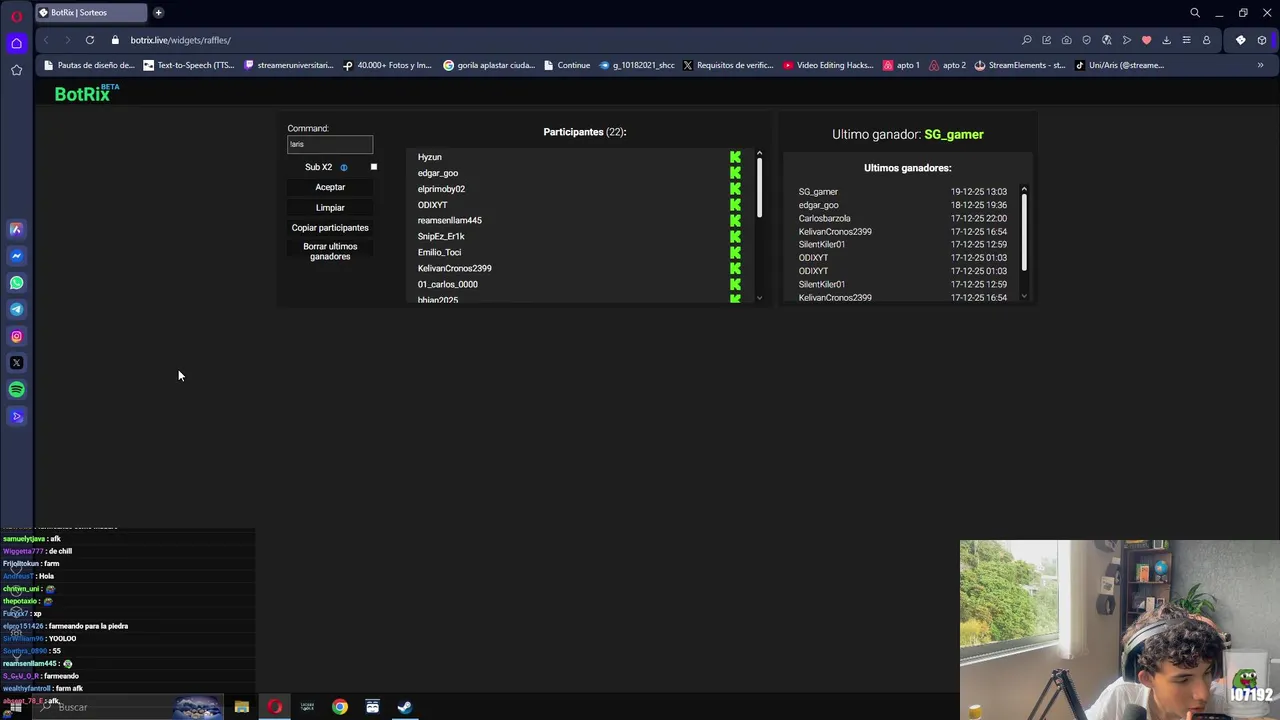Click Copiar participantes button
The width and height of the screenshot is (1280, 720).
(330, 228)
